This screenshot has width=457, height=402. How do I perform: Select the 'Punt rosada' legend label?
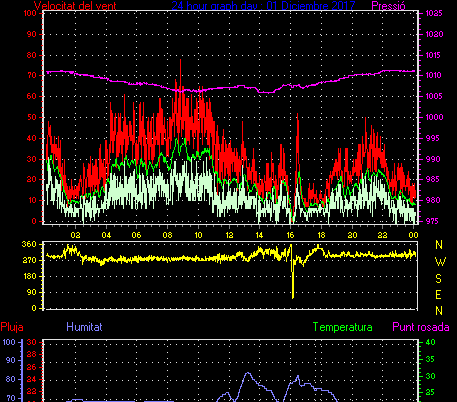click(421, 327)
